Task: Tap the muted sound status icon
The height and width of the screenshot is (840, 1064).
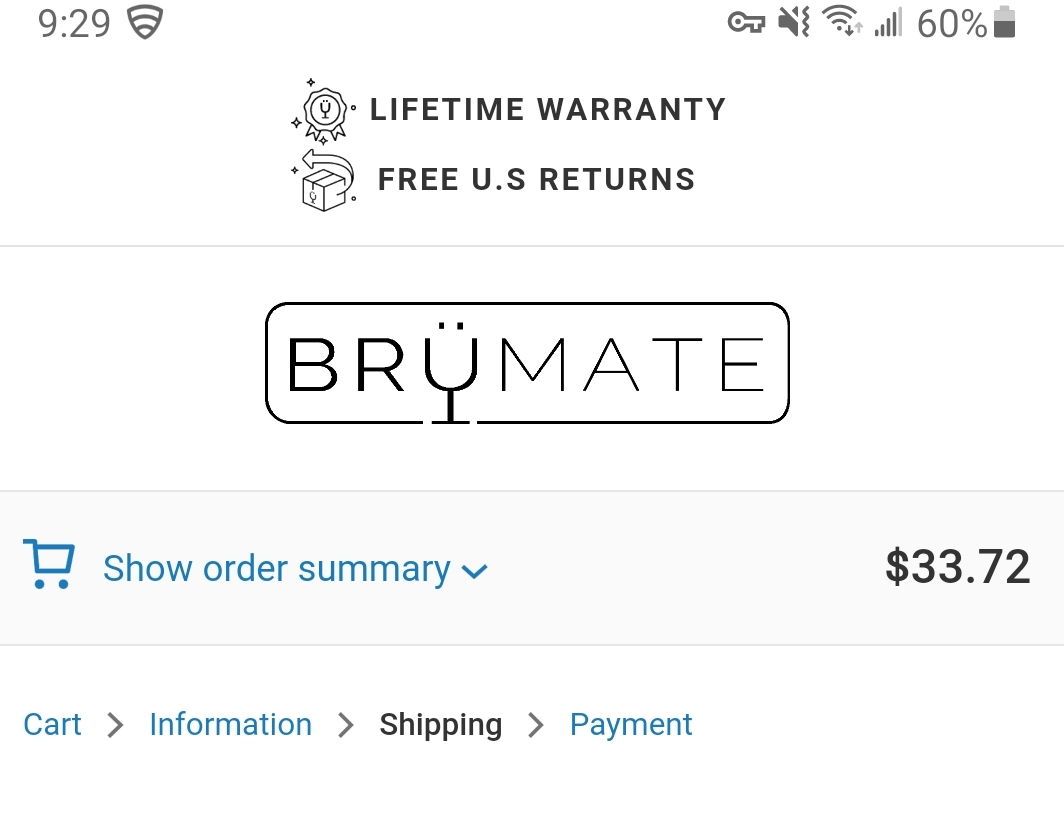Action: tap(793, 22)
